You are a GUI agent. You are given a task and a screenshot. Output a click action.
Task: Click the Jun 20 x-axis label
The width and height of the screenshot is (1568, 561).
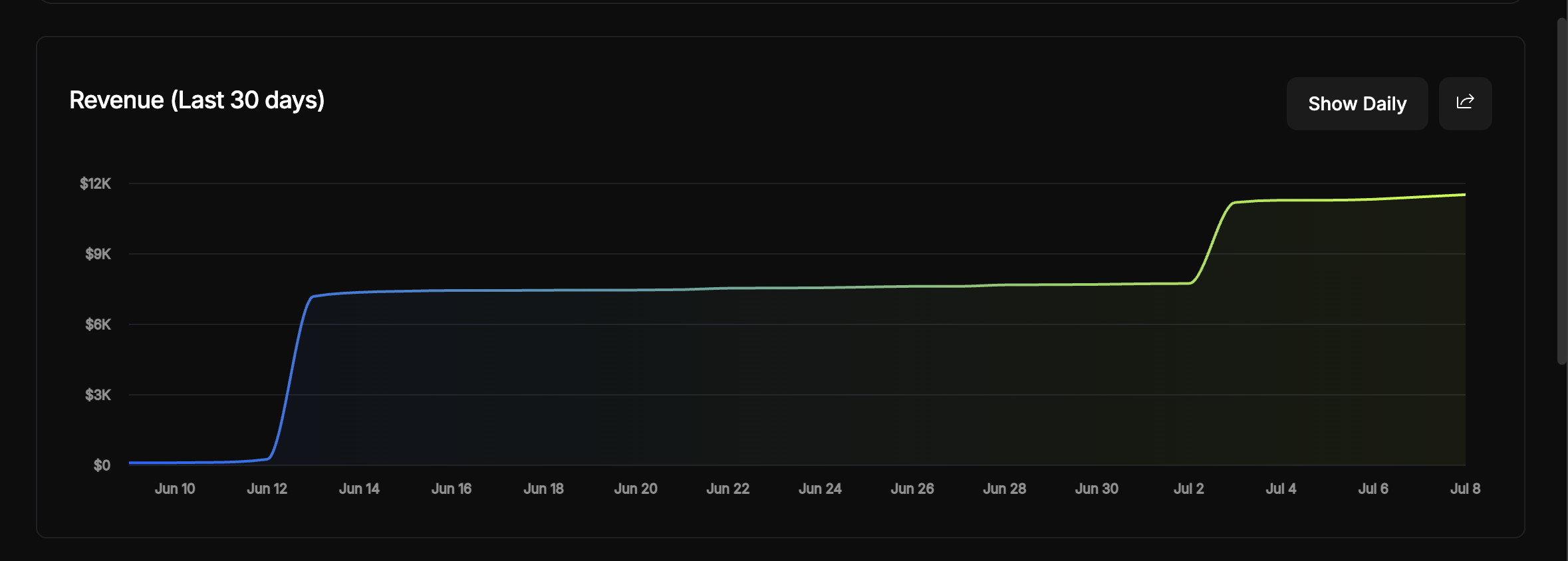pos(636,489)
